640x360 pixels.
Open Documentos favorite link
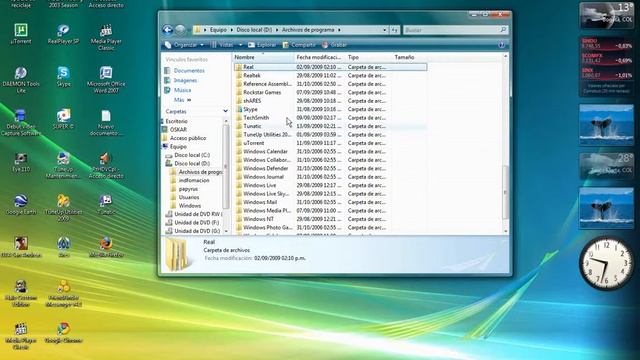[189, 71]
